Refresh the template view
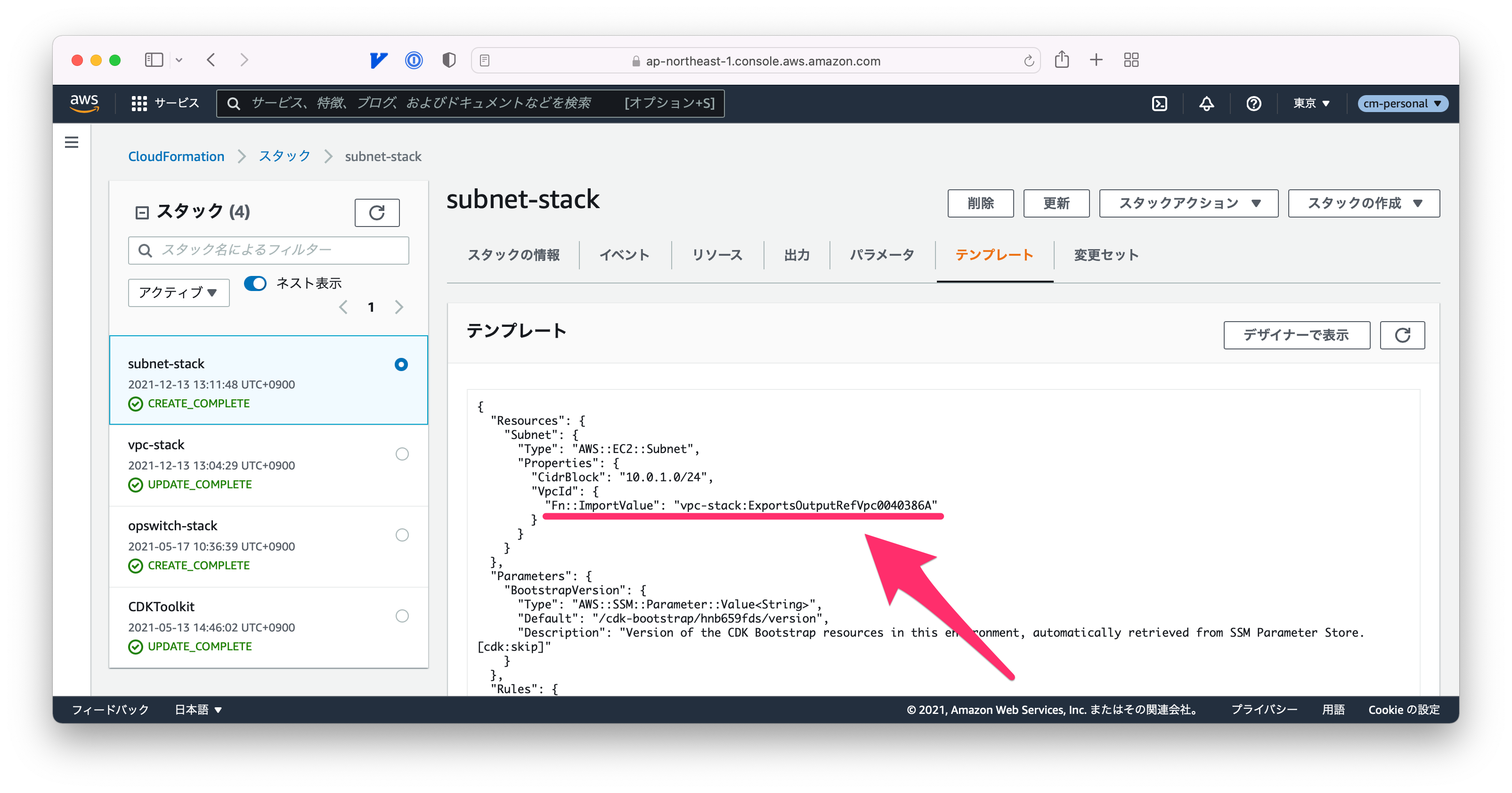 tap(1402, 335)
